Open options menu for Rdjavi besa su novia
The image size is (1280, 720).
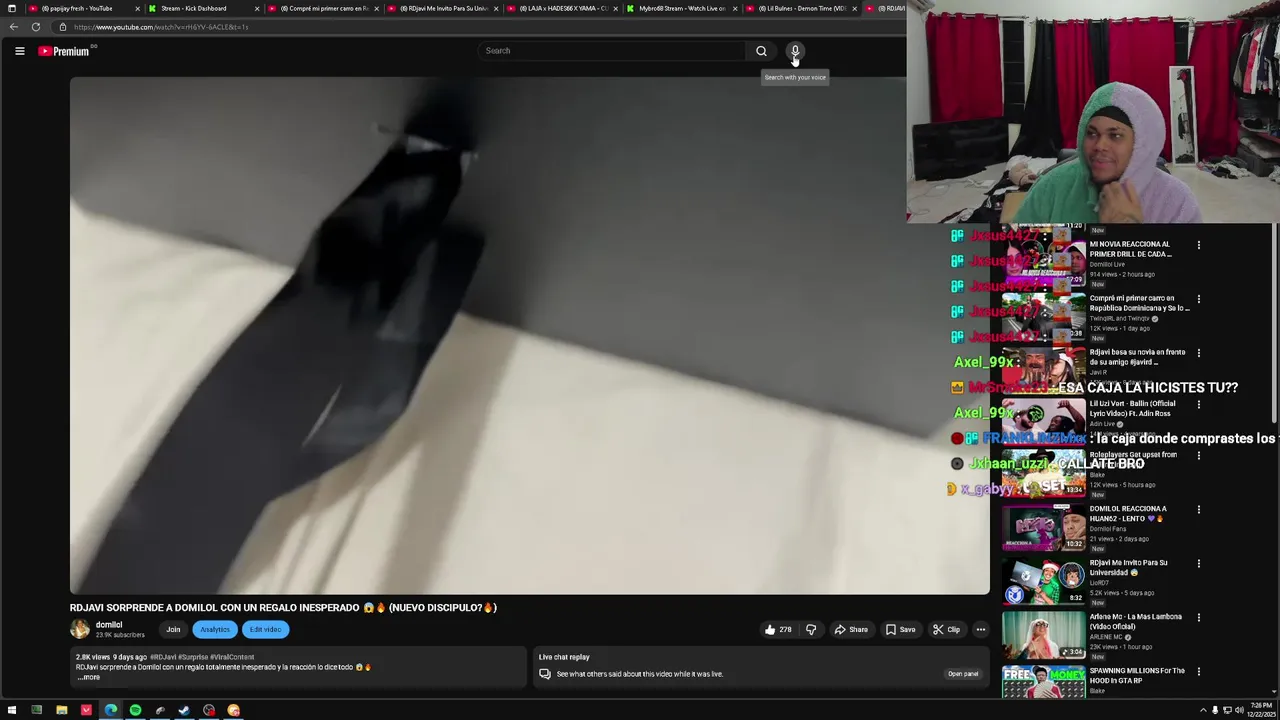1199,353
